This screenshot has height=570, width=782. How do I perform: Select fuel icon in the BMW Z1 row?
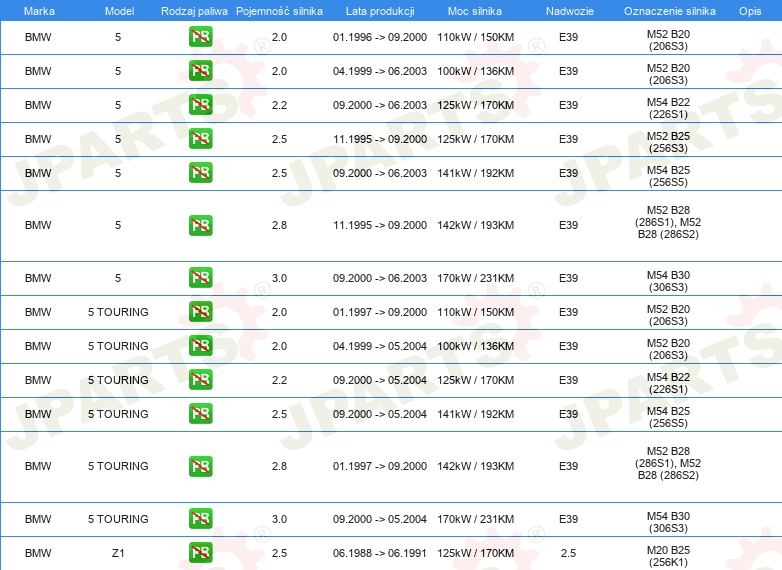(x=200, y=553)
